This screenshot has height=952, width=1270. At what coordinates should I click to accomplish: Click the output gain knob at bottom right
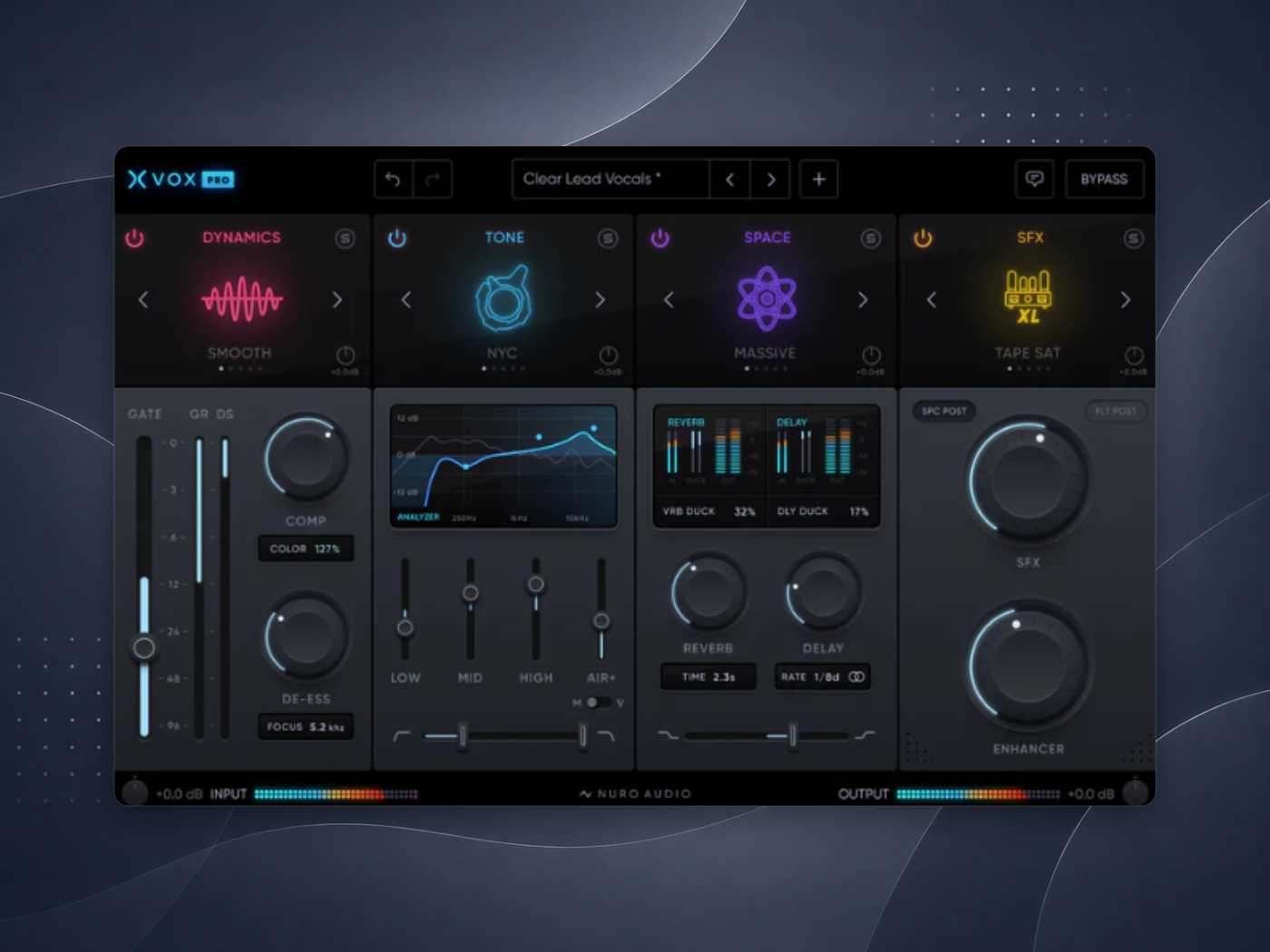[x=1136, y=792]
